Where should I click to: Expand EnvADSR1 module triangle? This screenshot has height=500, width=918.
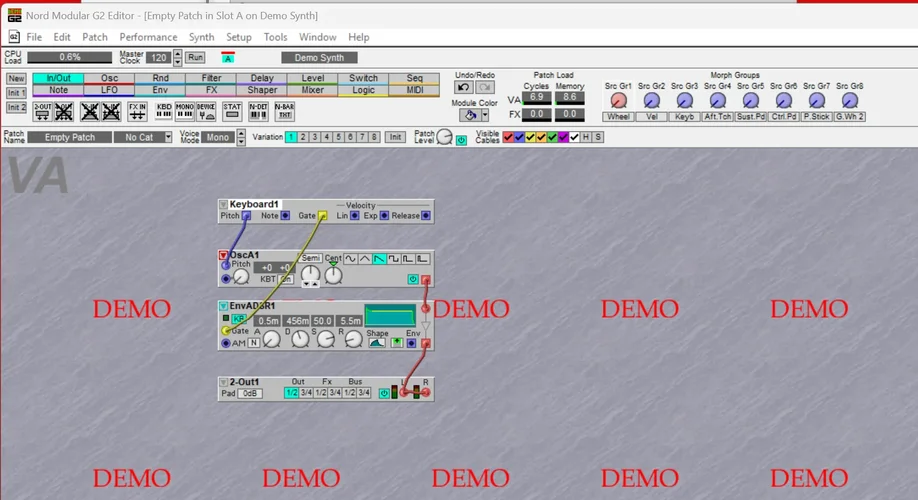pyautogui.click(x=223, y=306)
